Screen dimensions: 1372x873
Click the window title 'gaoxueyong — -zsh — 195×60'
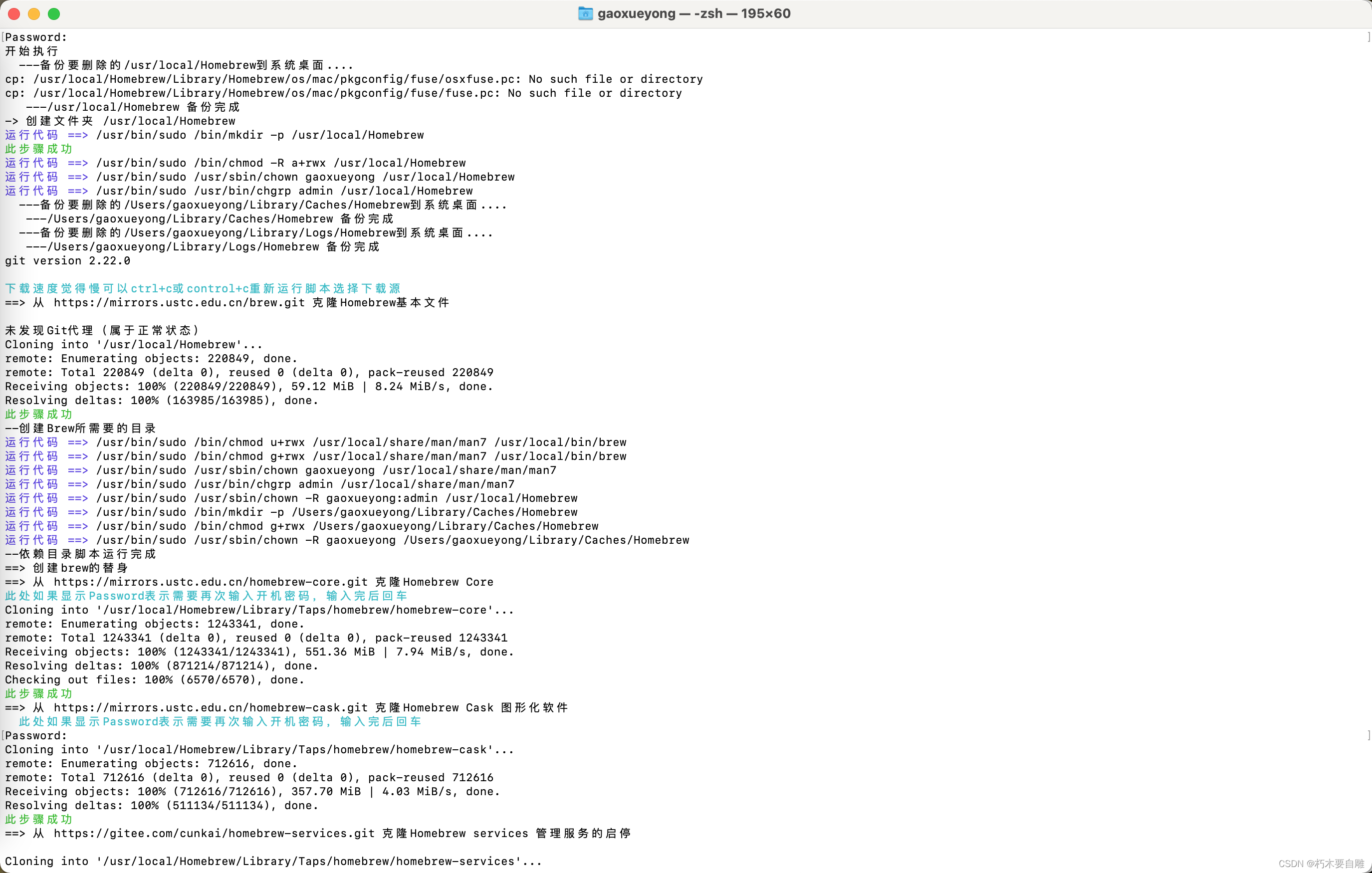click(x=694, y=13)
